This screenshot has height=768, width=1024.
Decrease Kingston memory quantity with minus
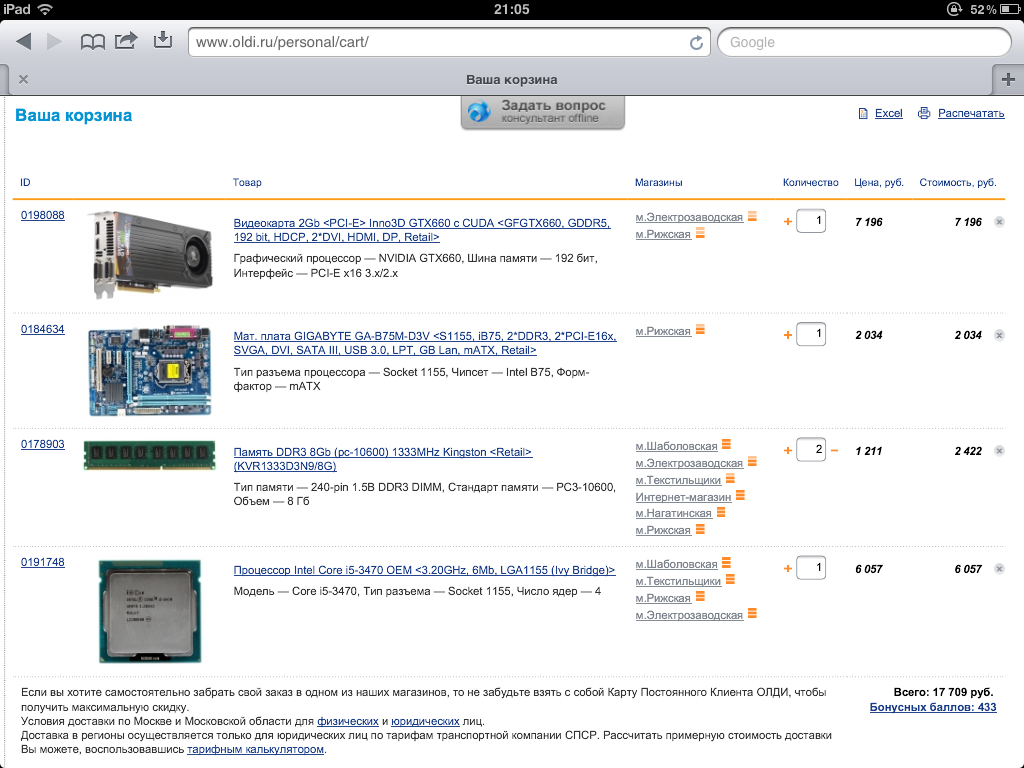point(834,451)
